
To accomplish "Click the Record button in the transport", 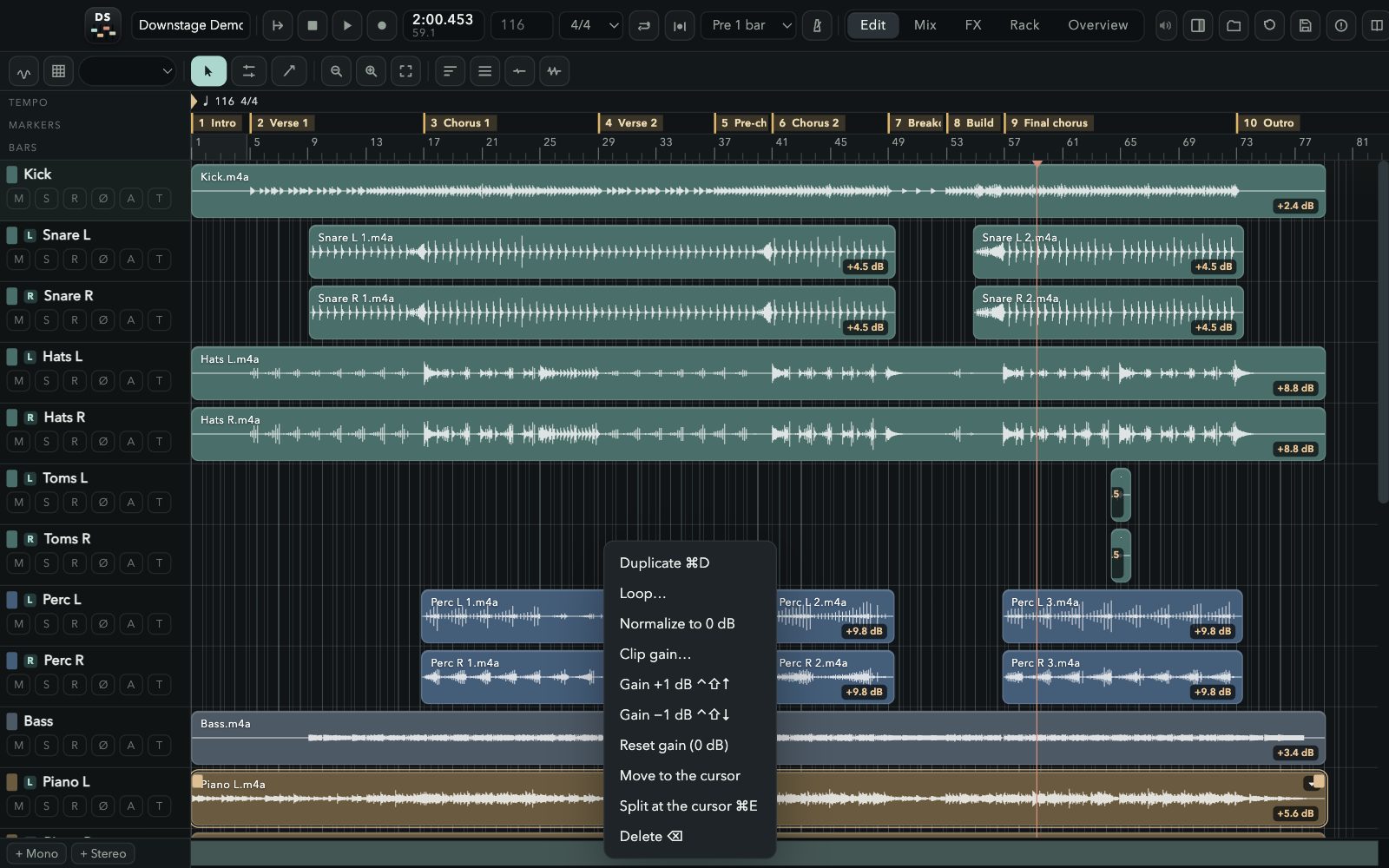I will pyautogui.click(x=382, y=25).
